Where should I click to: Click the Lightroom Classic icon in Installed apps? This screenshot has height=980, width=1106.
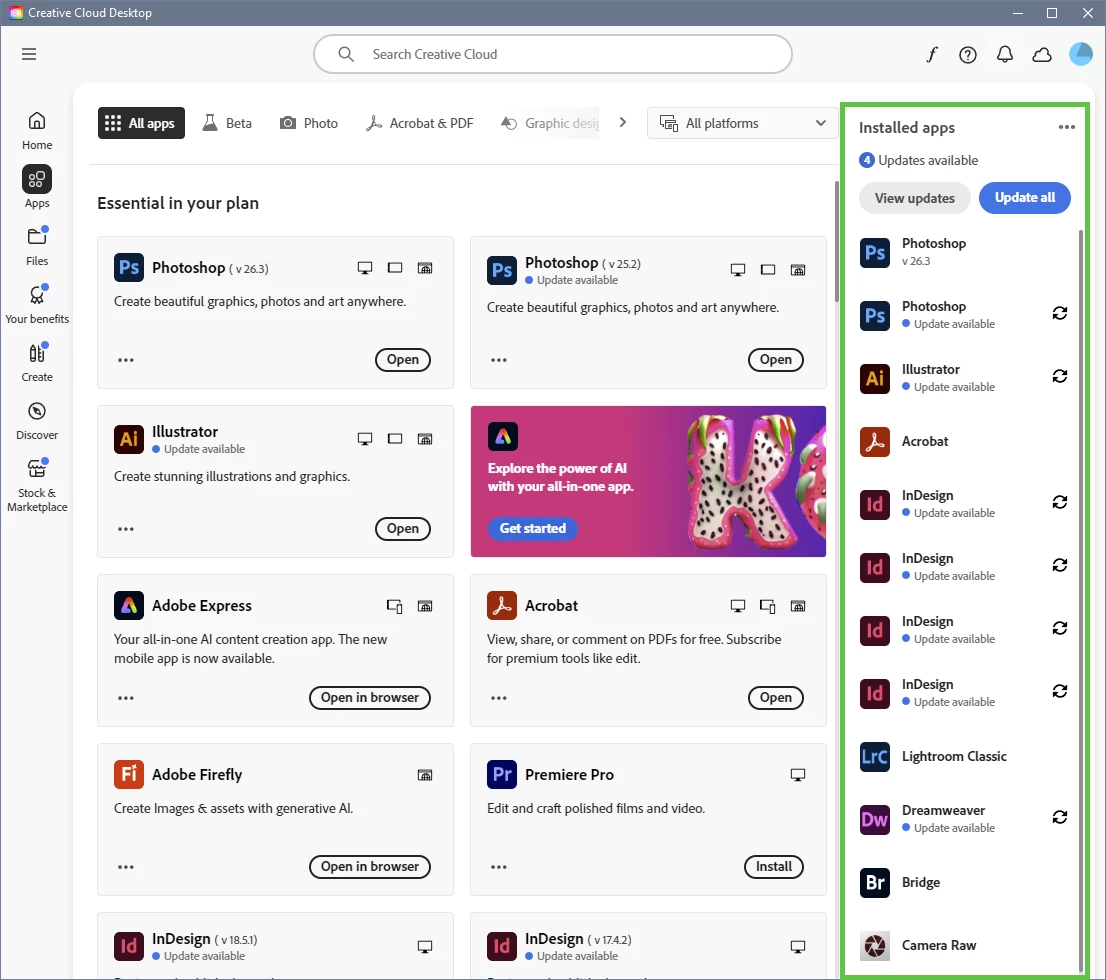click(875, 757)
